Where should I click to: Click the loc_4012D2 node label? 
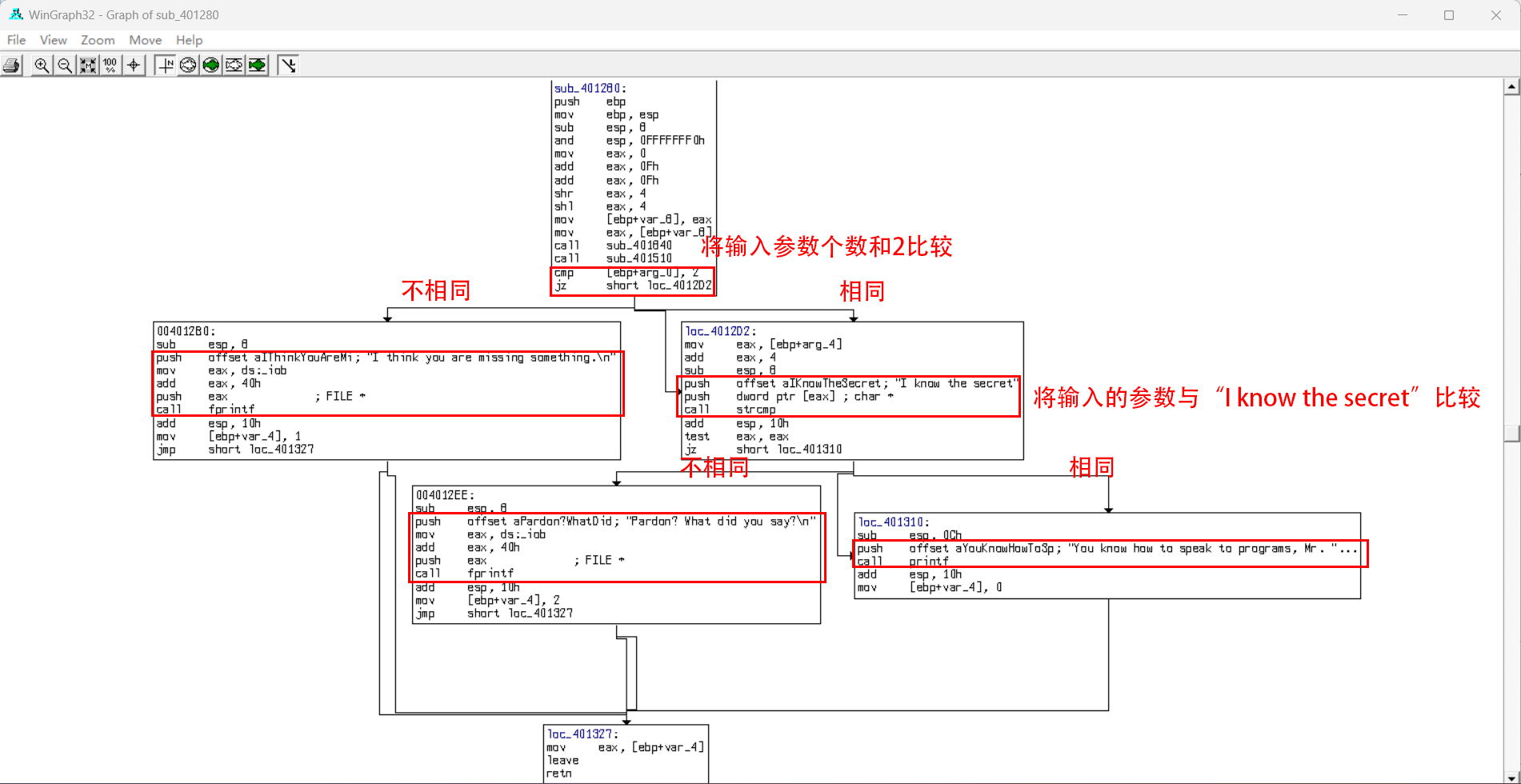tap(720, 331)
